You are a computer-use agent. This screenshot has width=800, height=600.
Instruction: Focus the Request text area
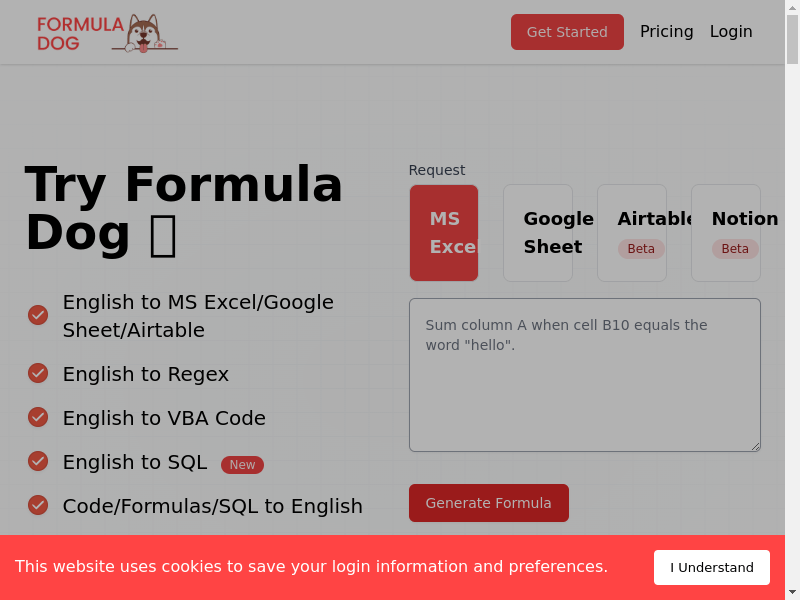coord(585,375)
